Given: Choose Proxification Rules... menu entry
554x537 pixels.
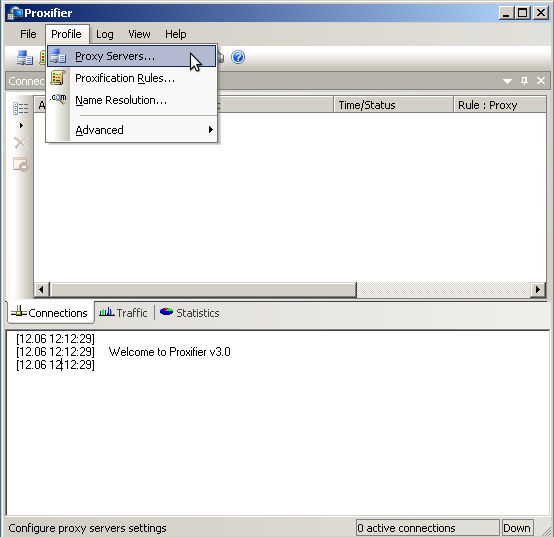Looking at the screenshot, I should point(131,78).
